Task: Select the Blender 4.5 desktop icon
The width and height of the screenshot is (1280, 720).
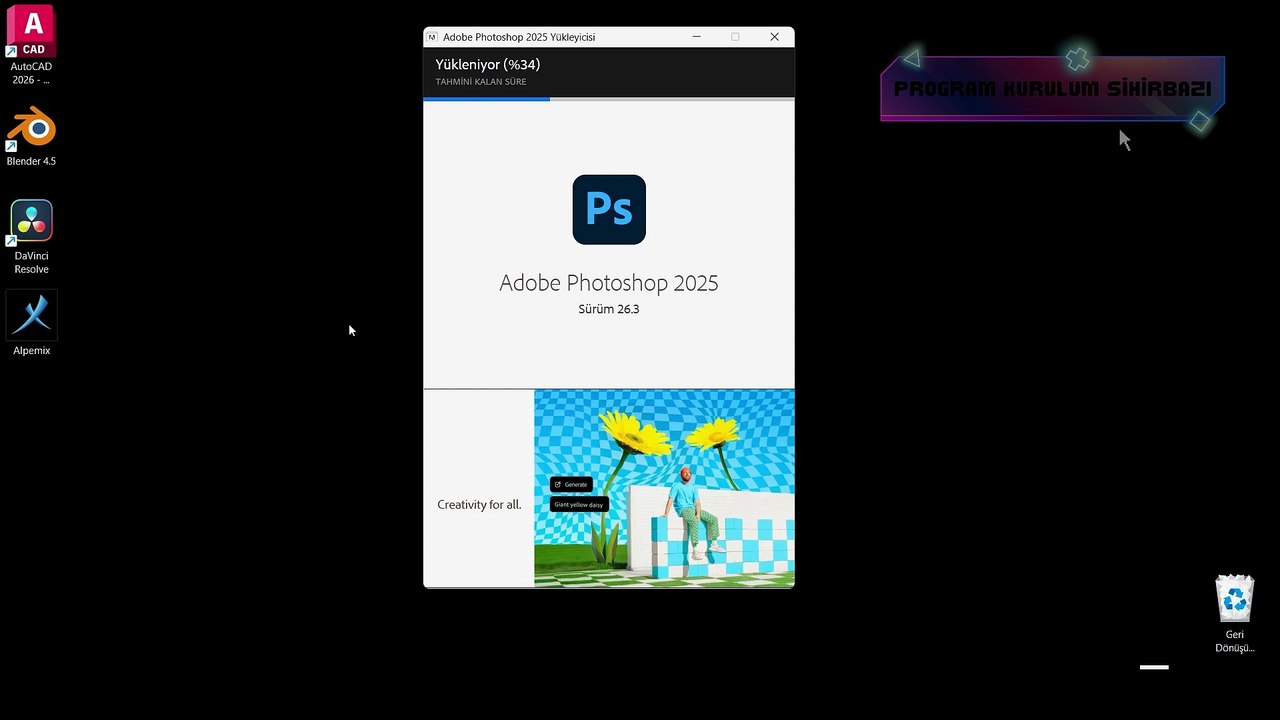Action: 31,137
